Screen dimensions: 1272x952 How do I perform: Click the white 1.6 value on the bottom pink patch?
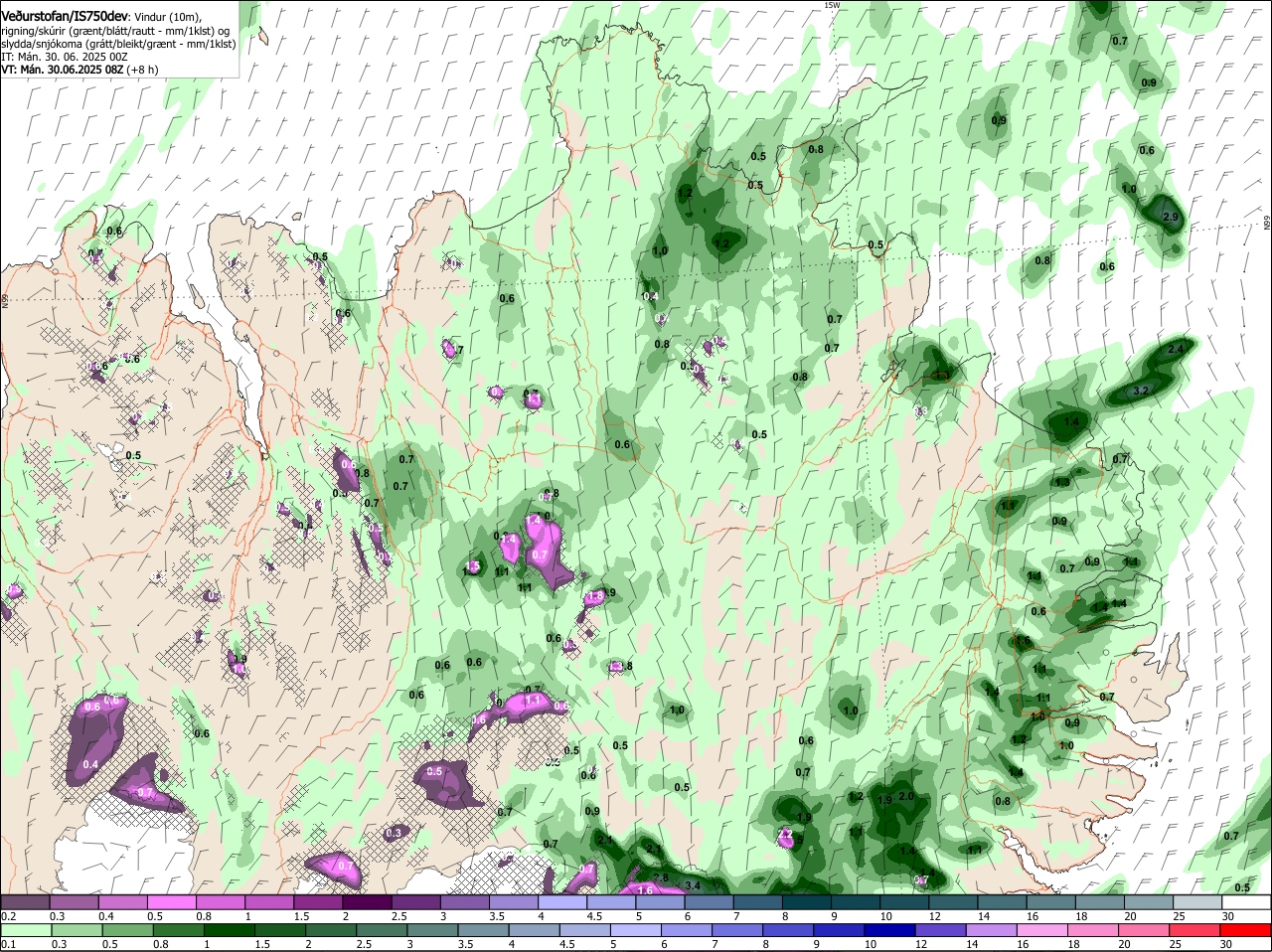pyautogui.click(x=644, y=890)
